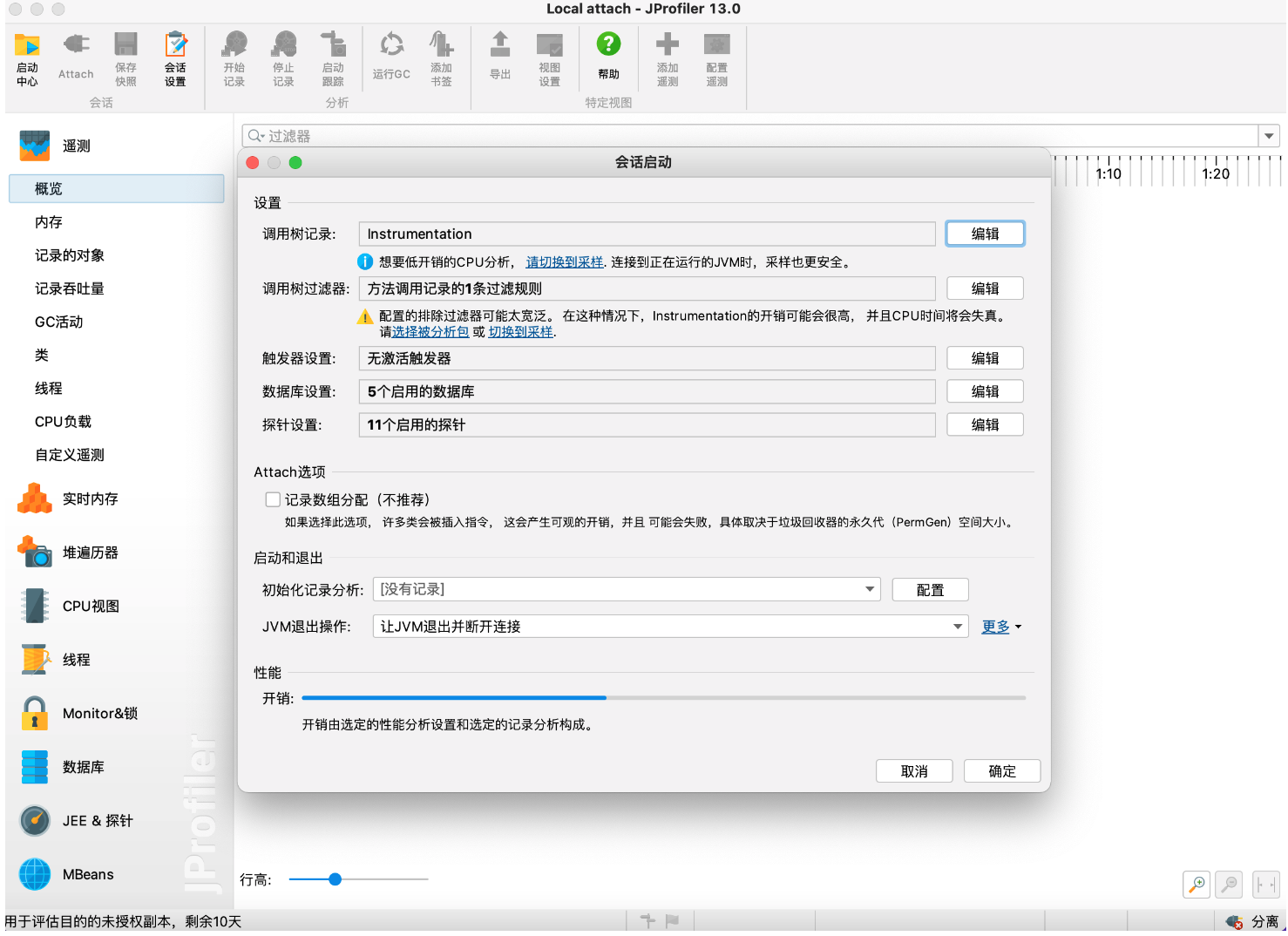Click the 切换到采样 link in the warning
The height and width of the screenshot is (936, 1288).
tap(520, 332)
